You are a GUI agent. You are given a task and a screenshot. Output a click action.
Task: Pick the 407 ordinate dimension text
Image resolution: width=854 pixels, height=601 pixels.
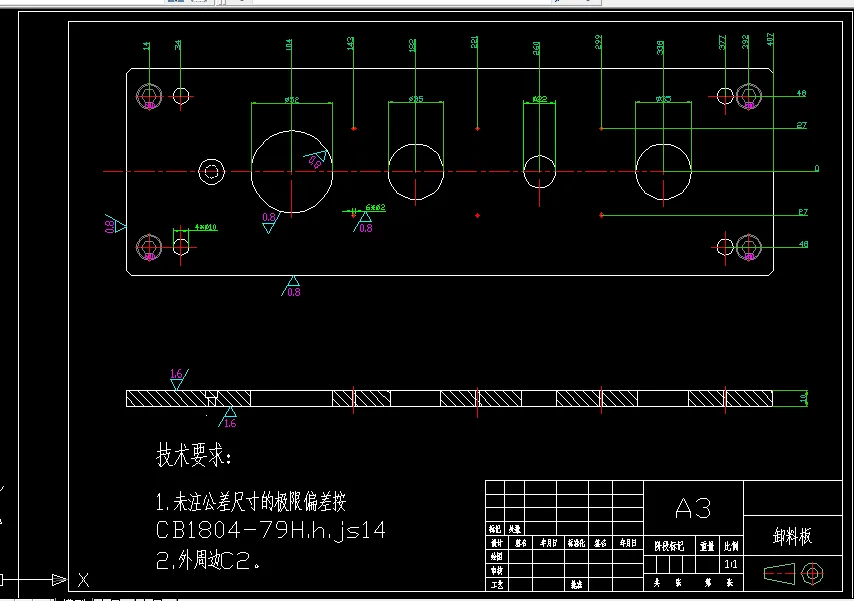coord(770,39)
